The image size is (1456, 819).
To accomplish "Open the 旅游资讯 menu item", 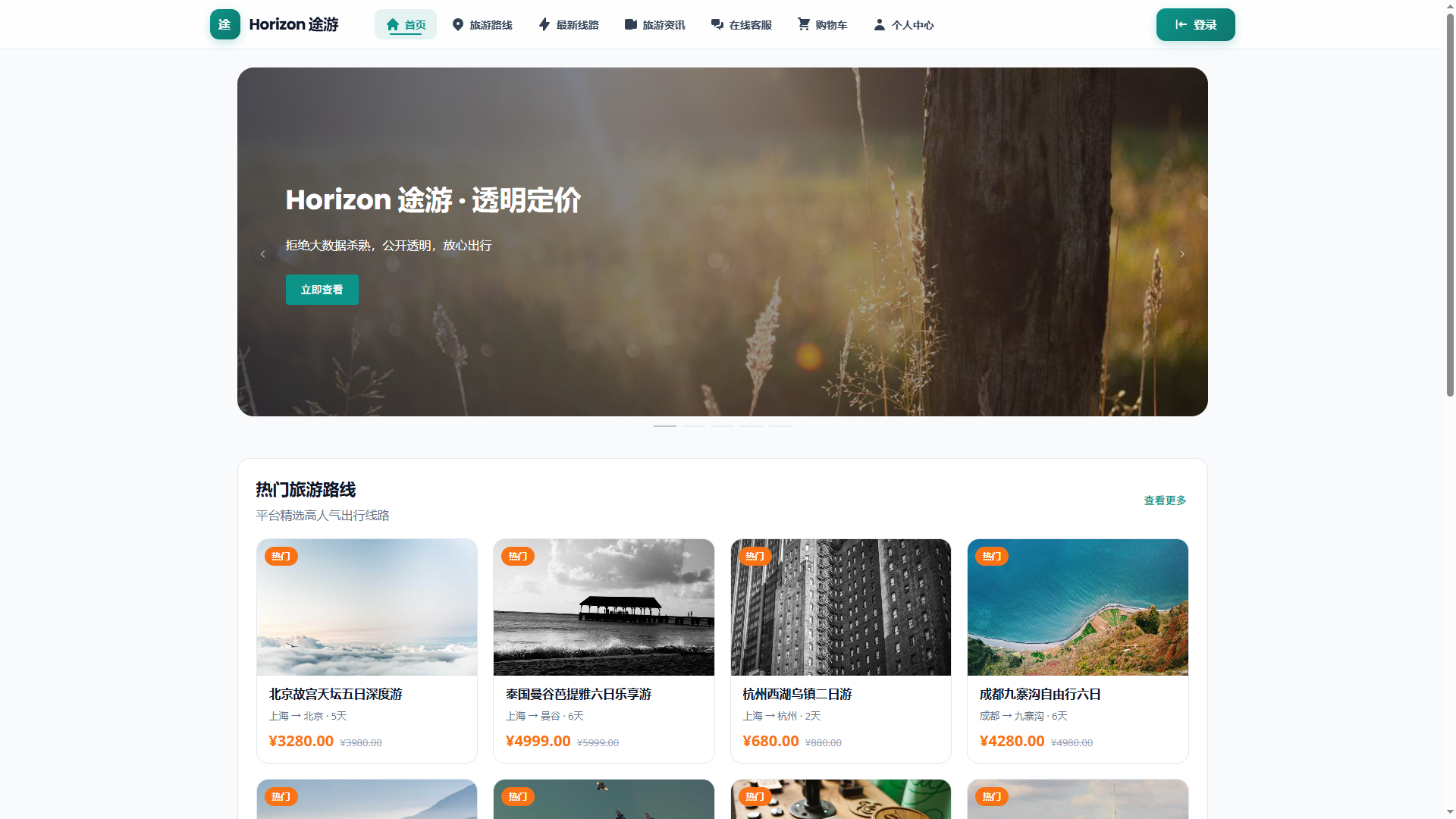I will pyautogui.click(x=654, y=24).
